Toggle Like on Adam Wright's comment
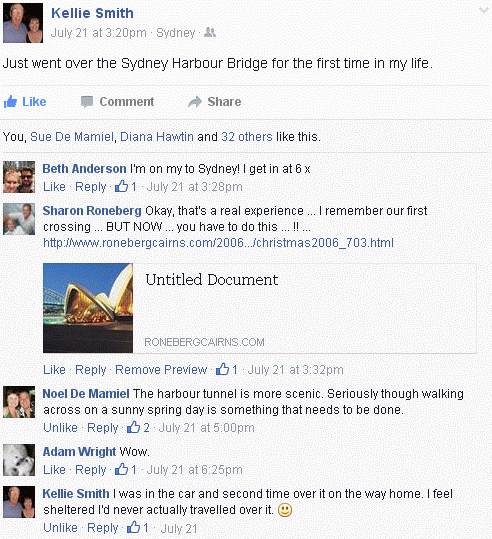492x539 pixels. click(x=54, y=470)
